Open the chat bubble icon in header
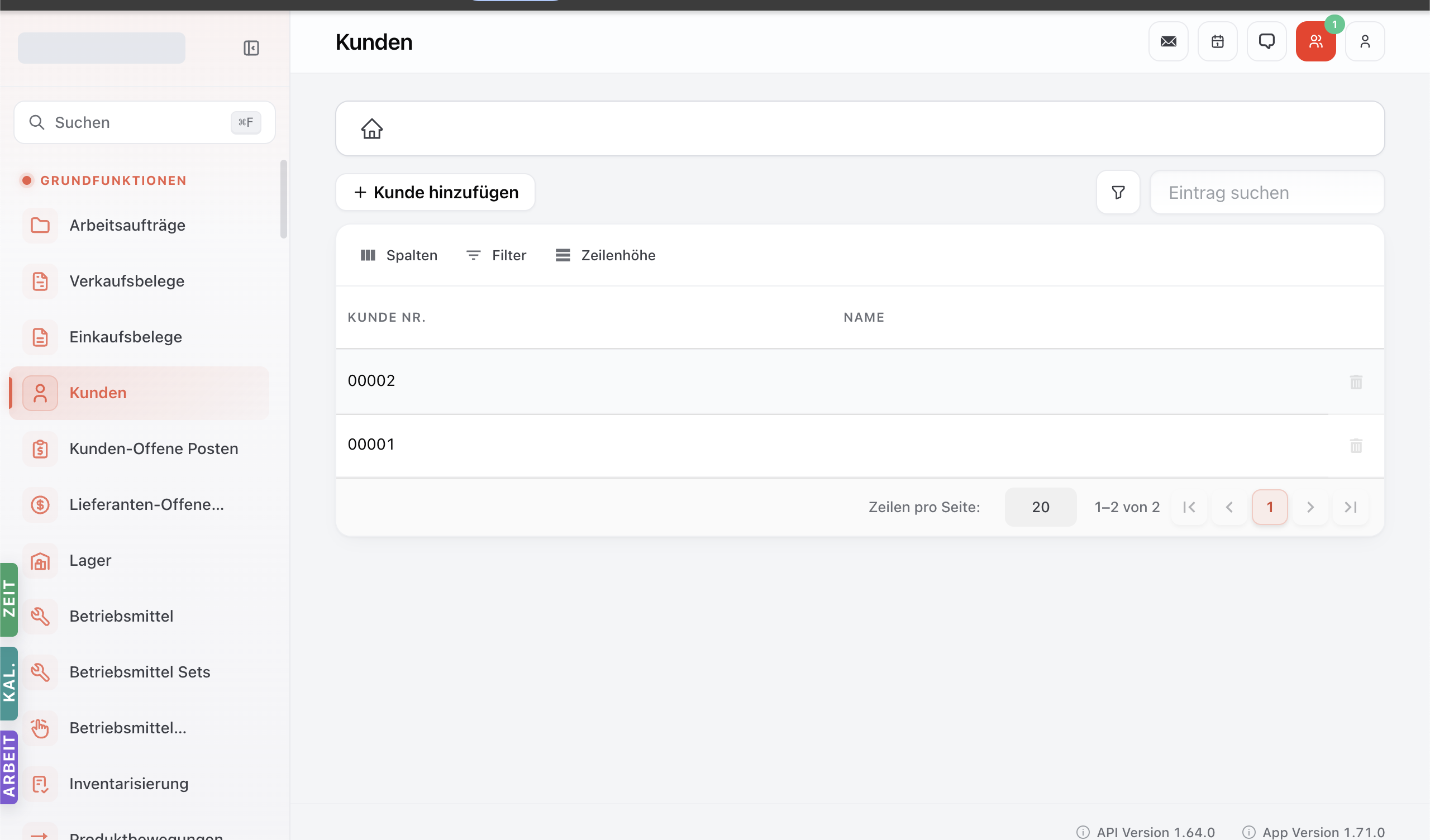1430x840 pixels. click(x=1266, y=41)
